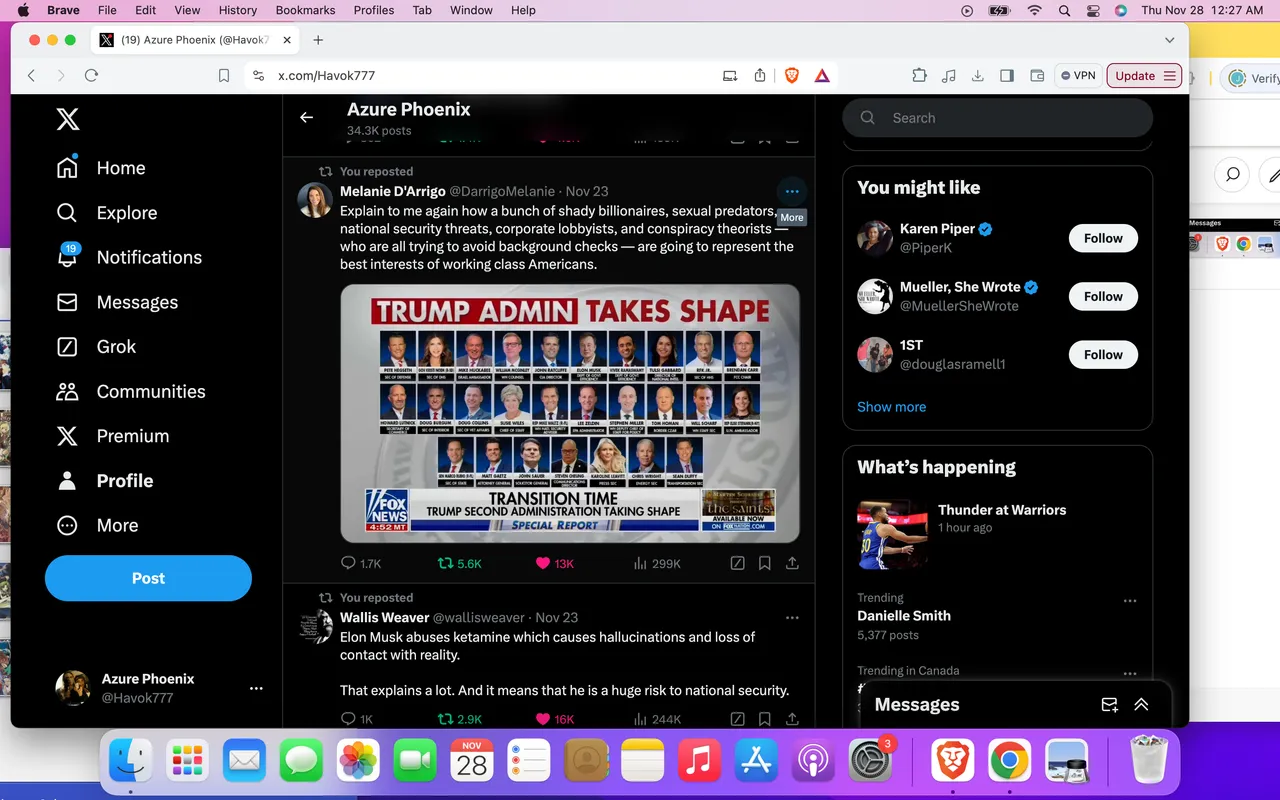Open Danielle Smith trending topic
This screenshot has height=800, width=1280.
click(x=904, y=616)
